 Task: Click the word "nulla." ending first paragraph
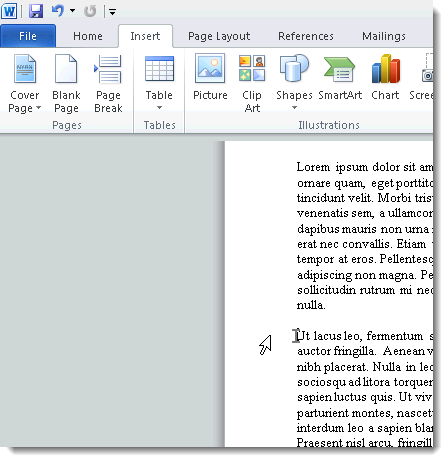pyautogui.click(x=311, y=305)
